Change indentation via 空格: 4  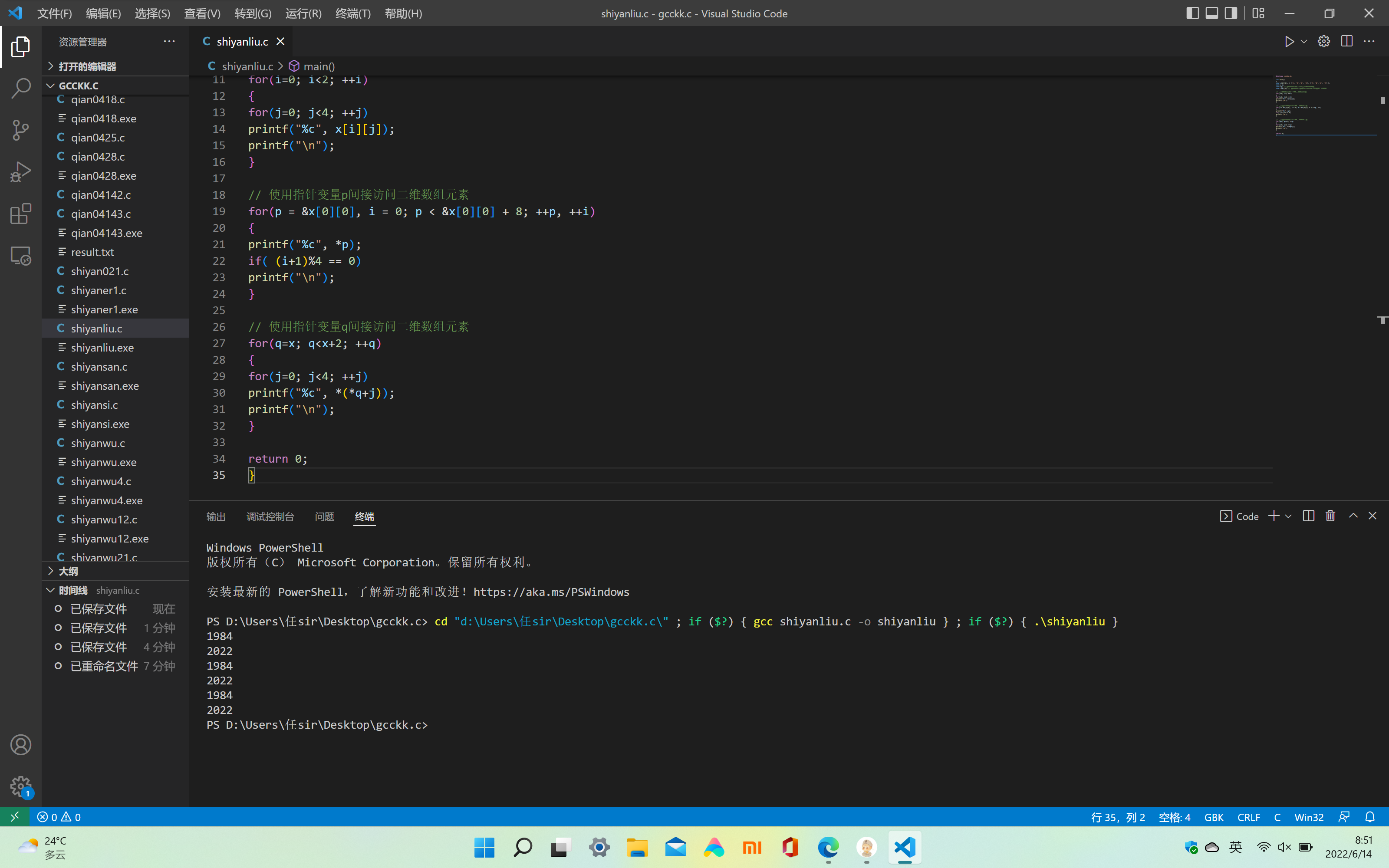(1174, 817)
